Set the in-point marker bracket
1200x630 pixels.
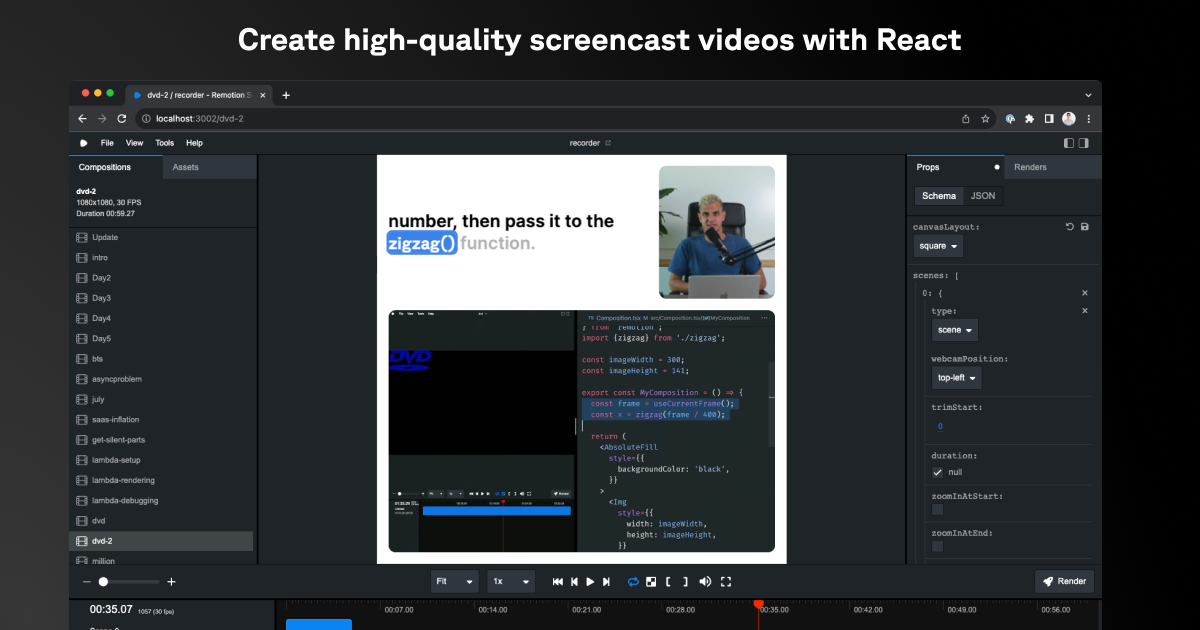tap(669, 582)
